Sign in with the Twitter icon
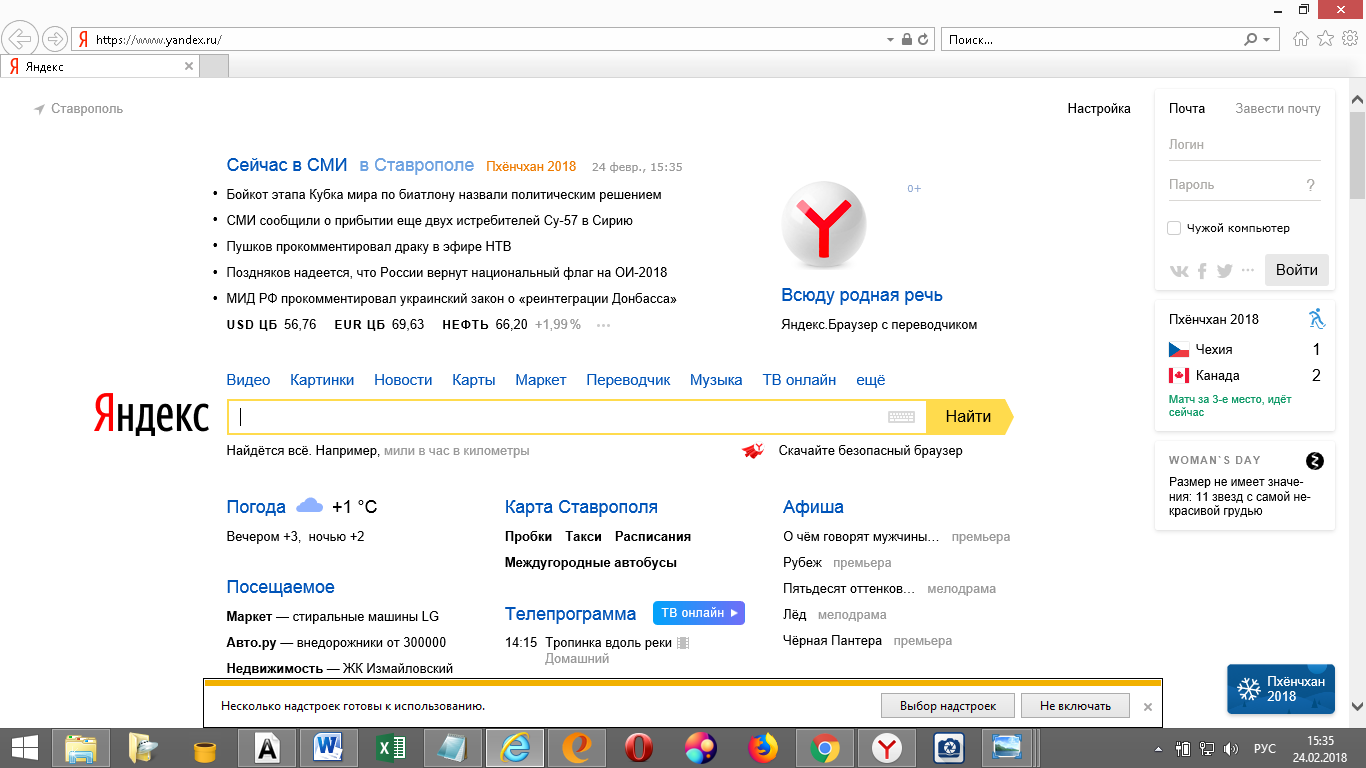Viewport: 1366px width, 768px height. [x=1224, y=270]
